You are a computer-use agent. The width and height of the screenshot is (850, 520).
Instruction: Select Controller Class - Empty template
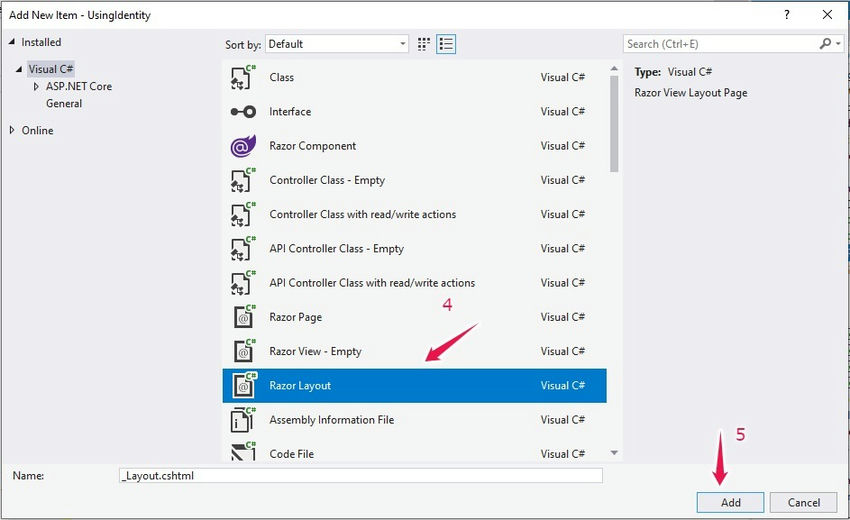pyautogui.click(x=415, y=180)
